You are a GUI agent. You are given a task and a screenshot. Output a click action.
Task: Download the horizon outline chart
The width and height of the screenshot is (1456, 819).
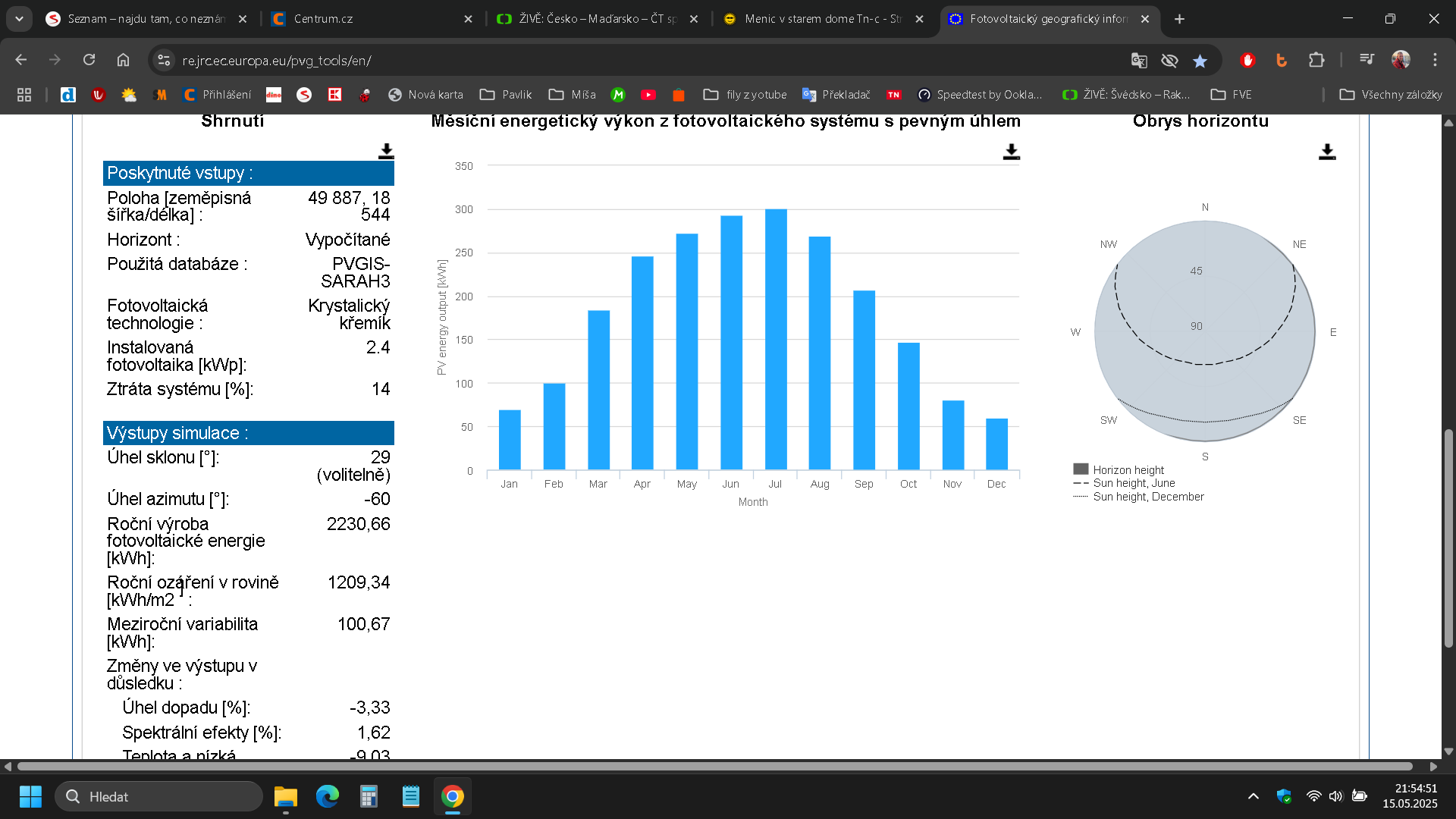coord(1326,152)
